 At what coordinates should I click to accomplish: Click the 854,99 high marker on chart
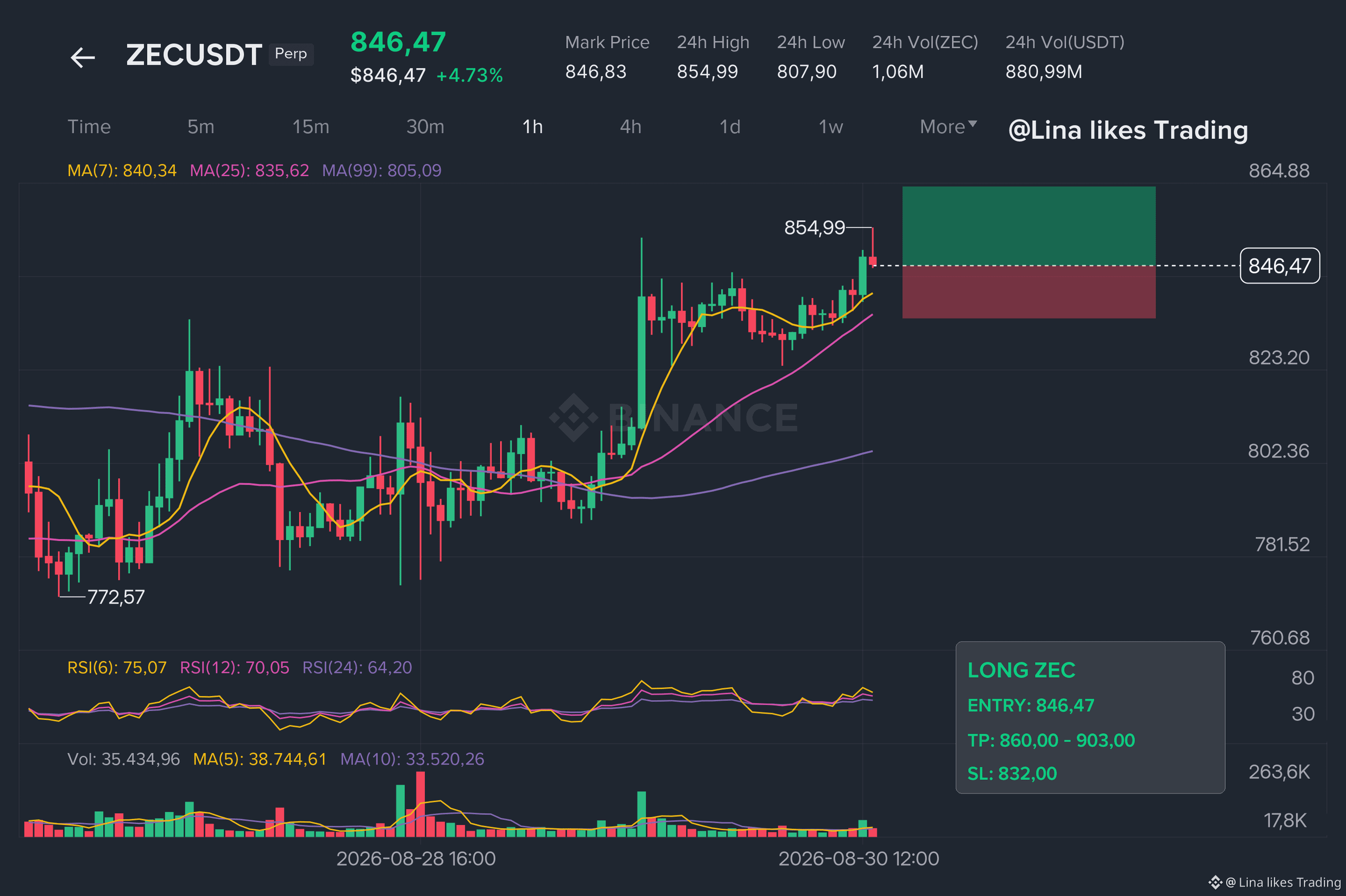tap(814, 228)
